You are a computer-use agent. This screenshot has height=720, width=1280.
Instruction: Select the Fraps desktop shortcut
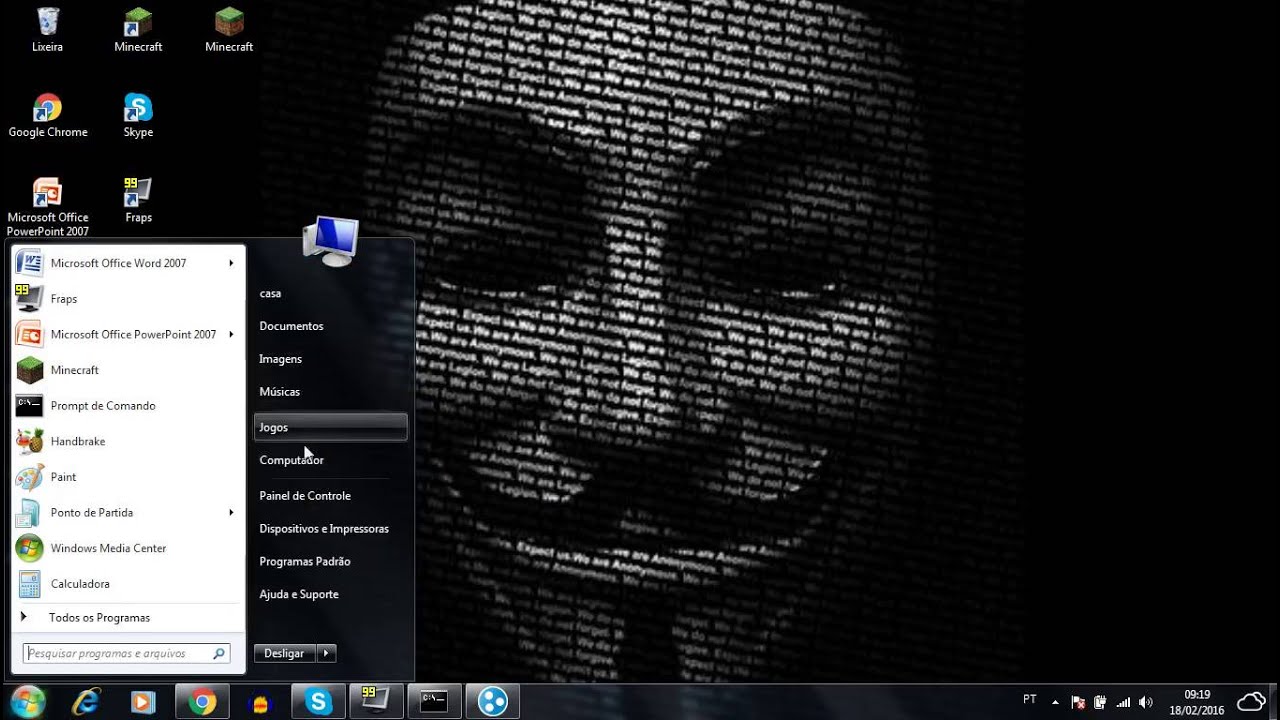click(138, 200)
